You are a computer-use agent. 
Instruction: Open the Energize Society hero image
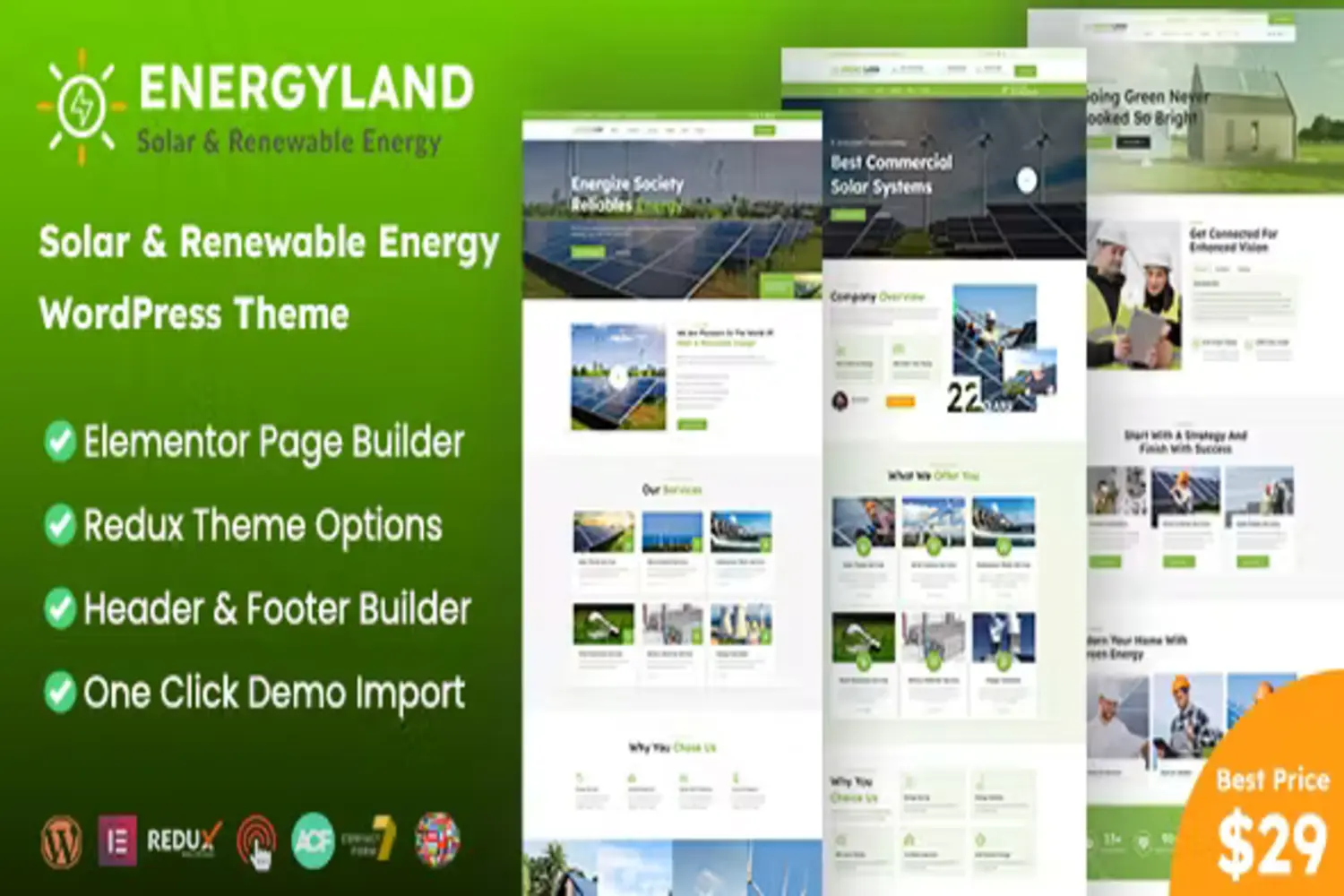pyautogui.click(x=671, y=220)
